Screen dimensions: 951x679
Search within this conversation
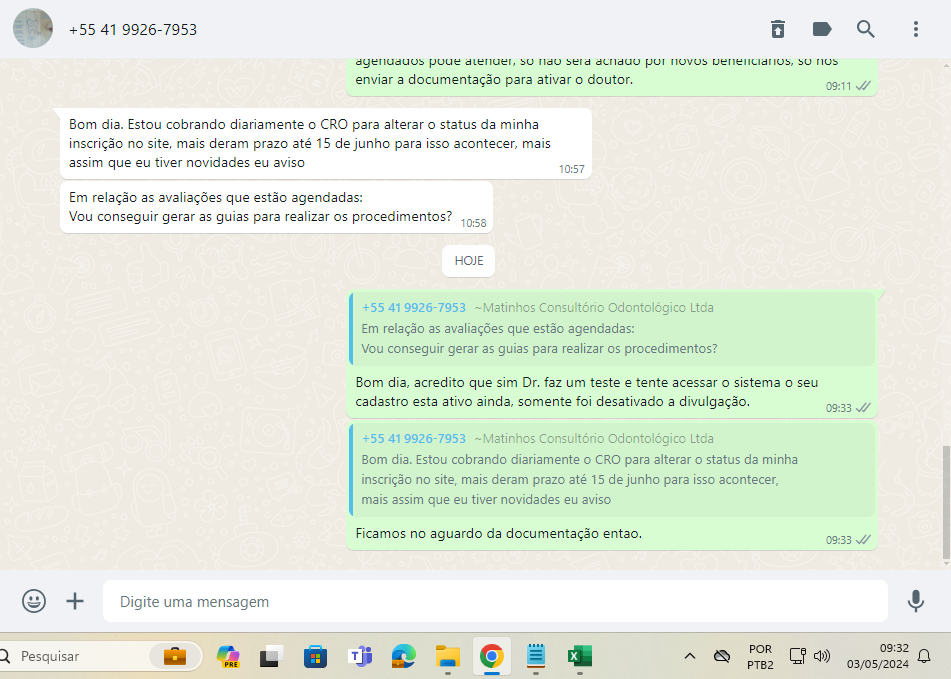coord(866,29)
